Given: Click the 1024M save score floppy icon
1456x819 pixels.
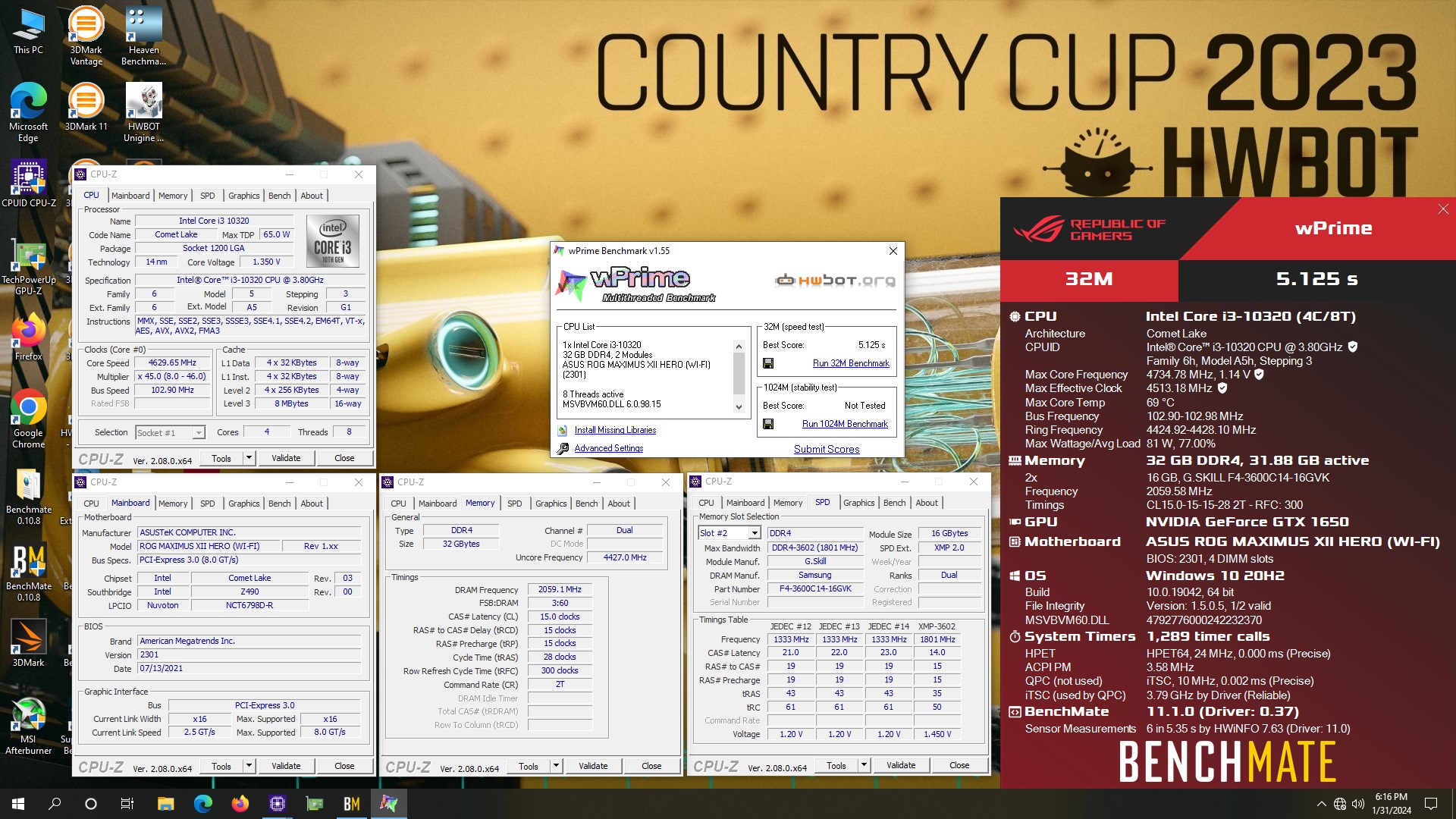Looking at the screenshot, I should (768, 424).
